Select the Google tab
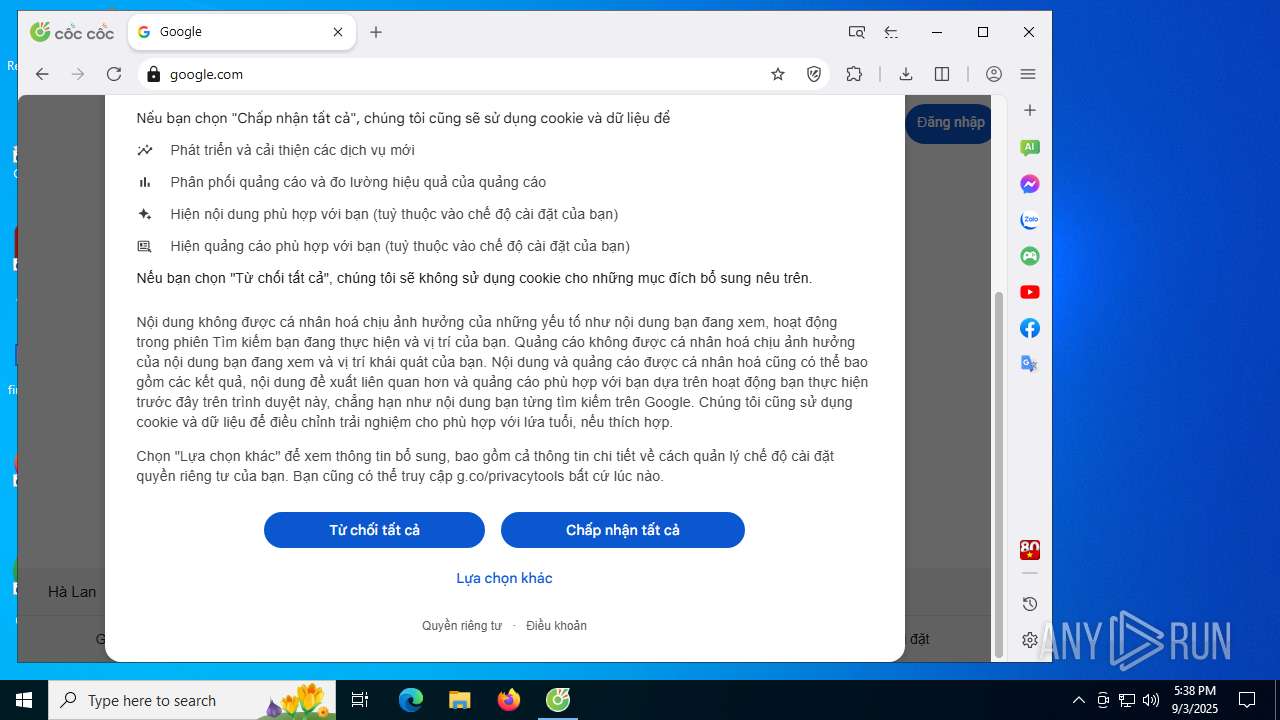Viewport: 1280px width, 720px height. pyautogui.click(x=240, y=32)
